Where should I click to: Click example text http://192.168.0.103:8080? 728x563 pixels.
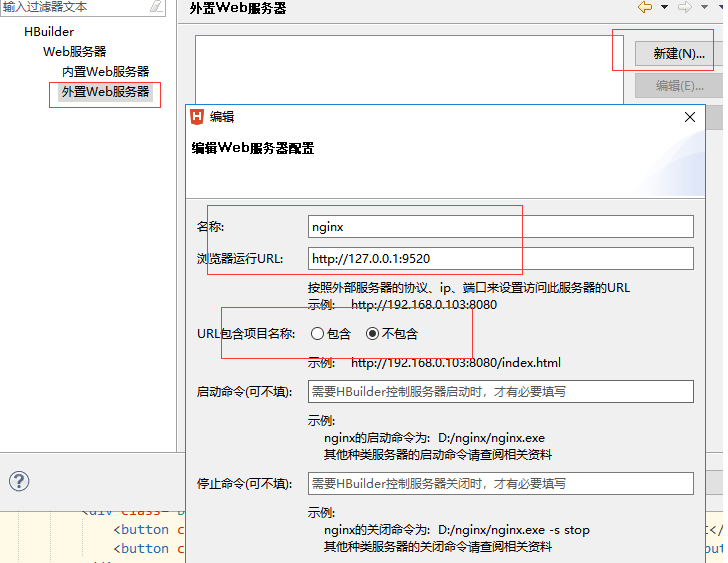tap(424, 304)
